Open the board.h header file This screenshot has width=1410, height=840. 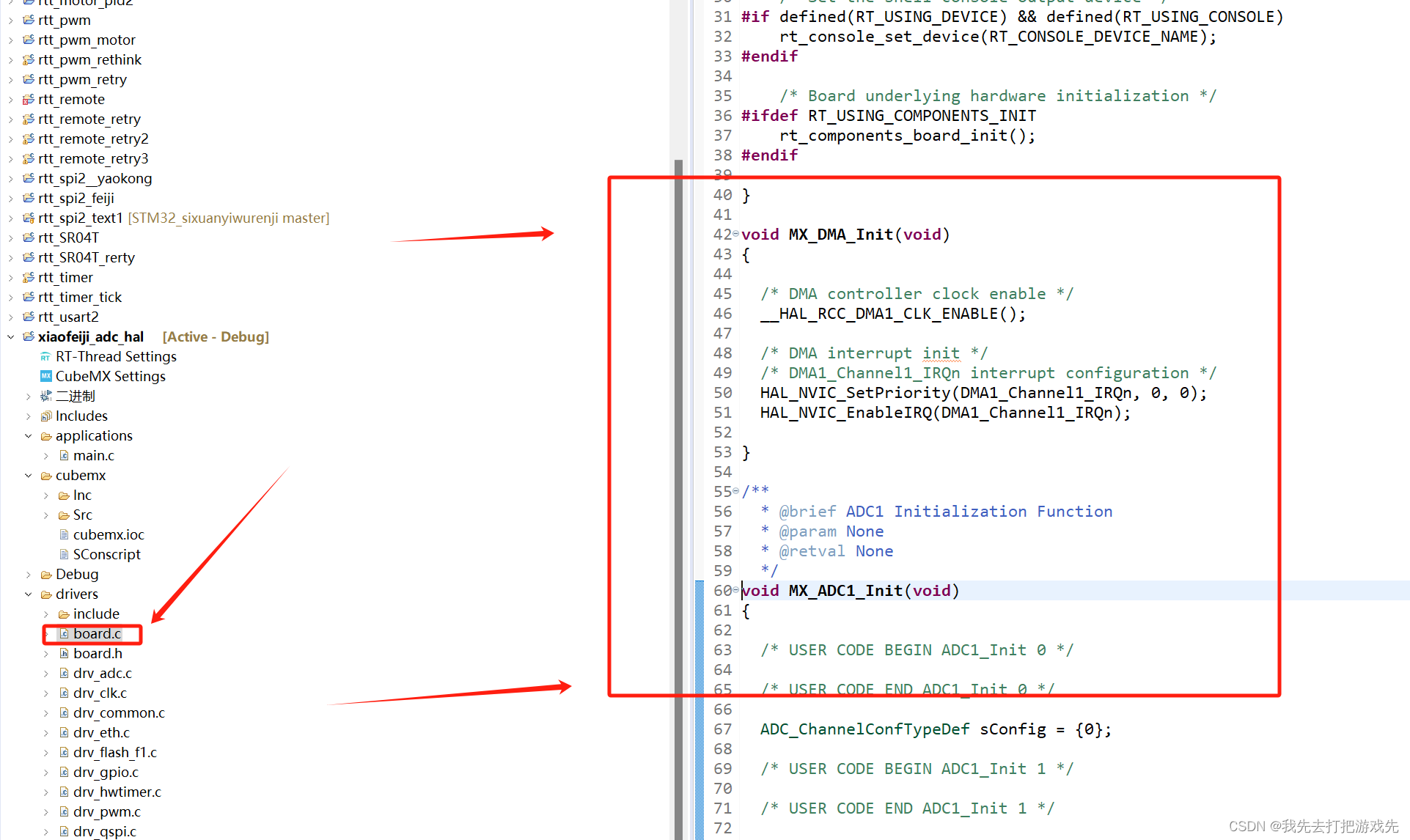pos(97,653)
